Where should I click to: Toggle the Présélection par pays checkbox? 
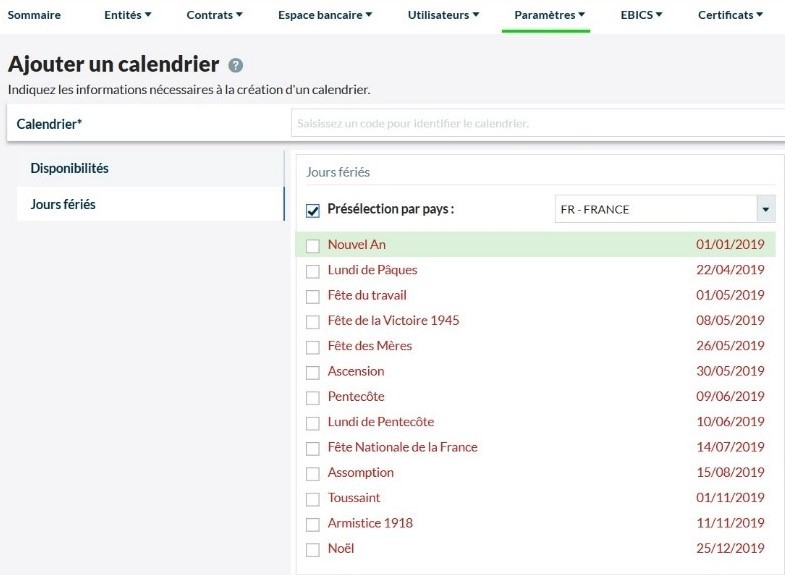[x=313, y=210]
